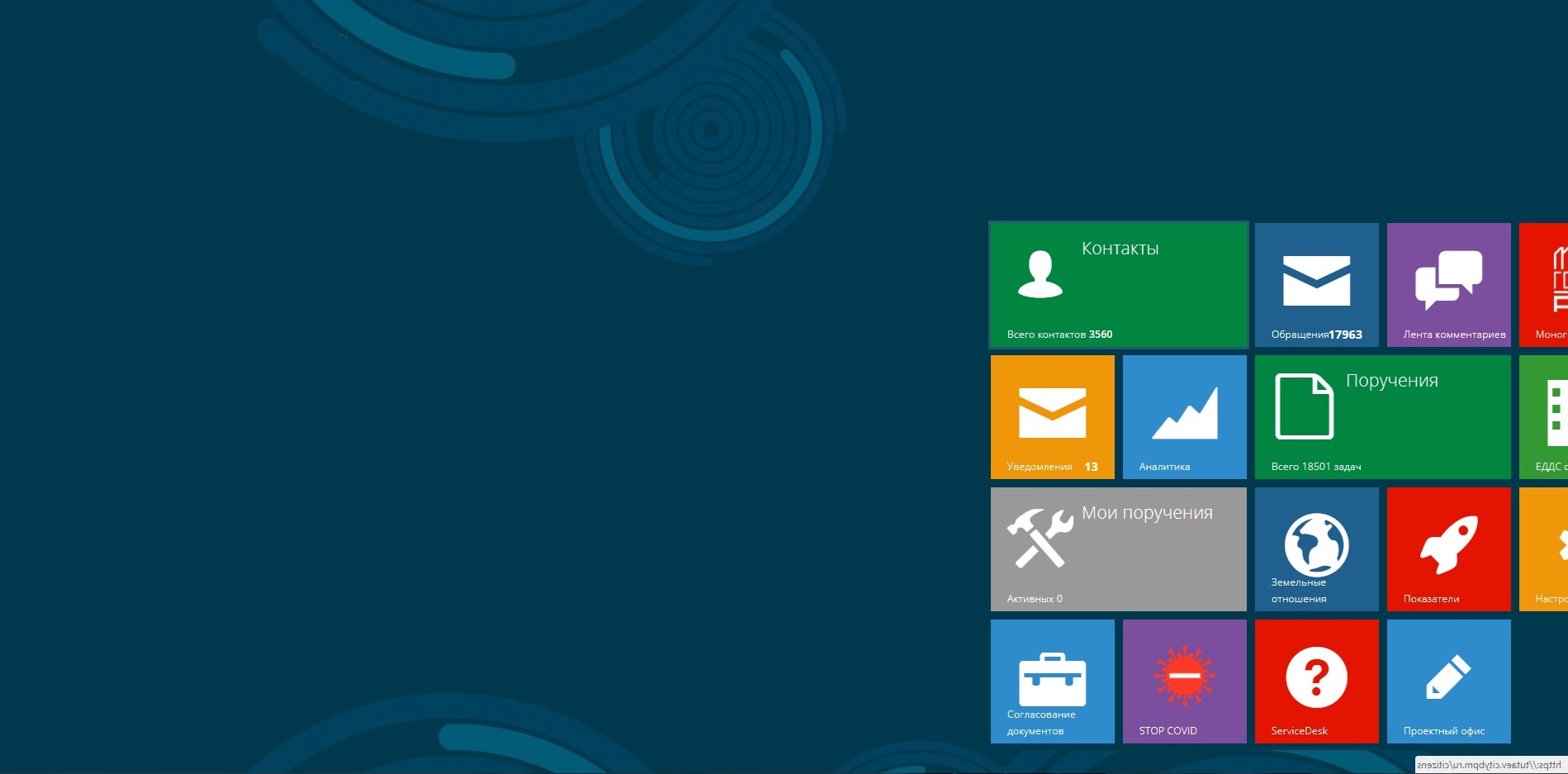Image resolution: width=1568 pixels, height=774 pixels.
Task: Click the 'Активных 0' label
Action: (1035, 599)
